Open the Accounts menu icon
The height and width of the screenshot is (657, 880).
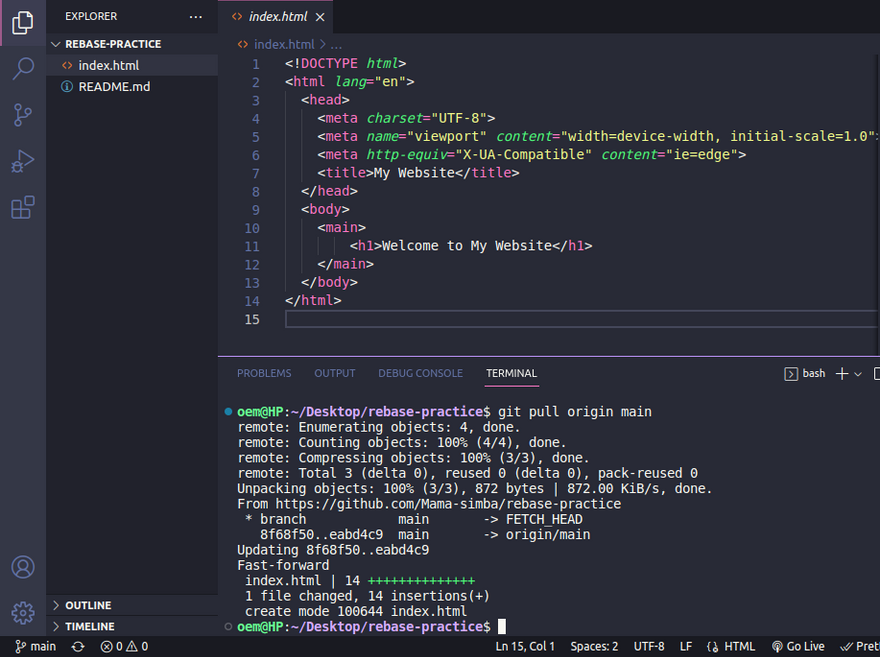(23, 567)
